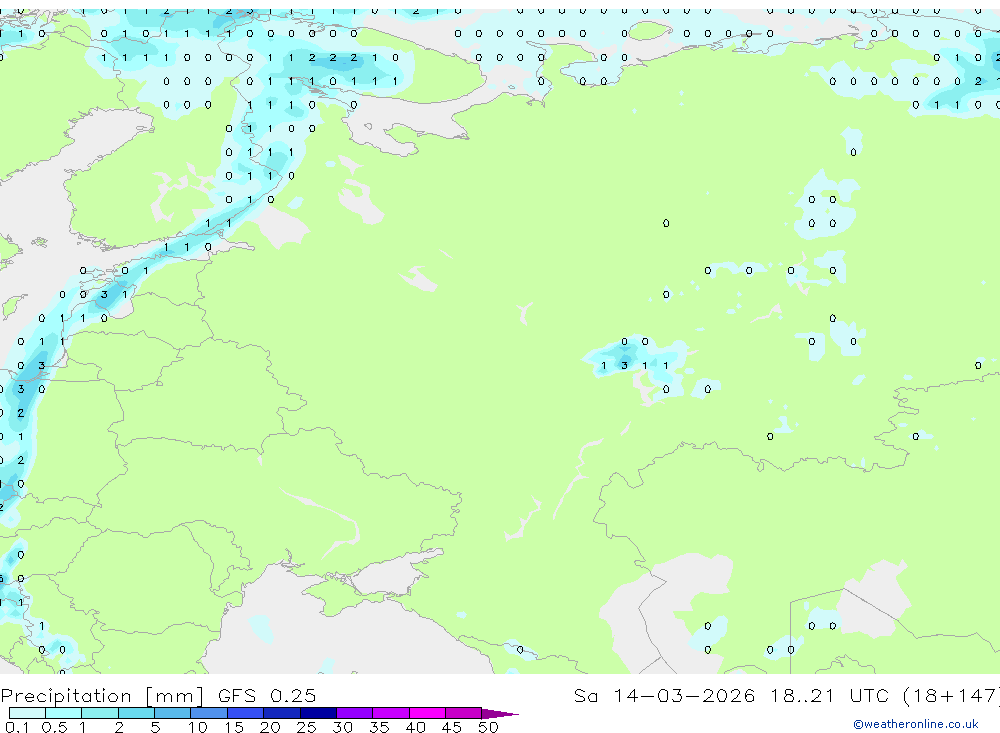This screenshot has height=733, width=1000.
Task: Pick the 15 to 20 mm legend swatch
Action: pos(246,713)
